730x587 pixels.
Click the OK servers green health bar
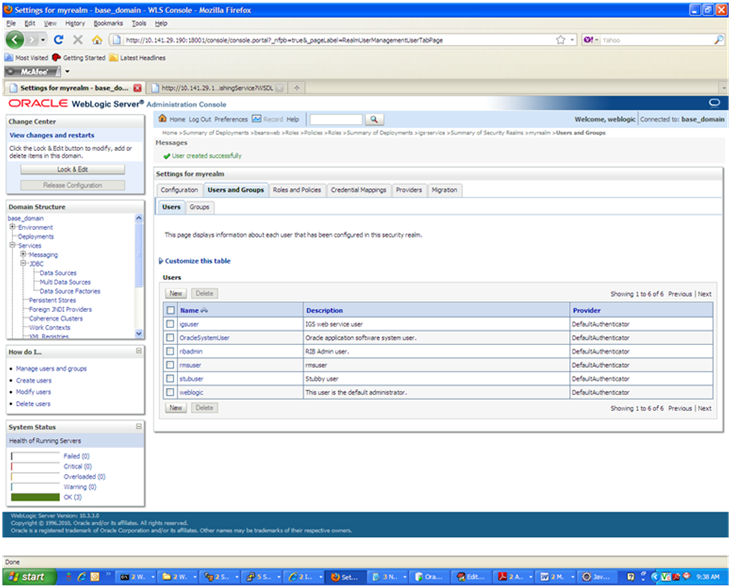tap(35, 497)
